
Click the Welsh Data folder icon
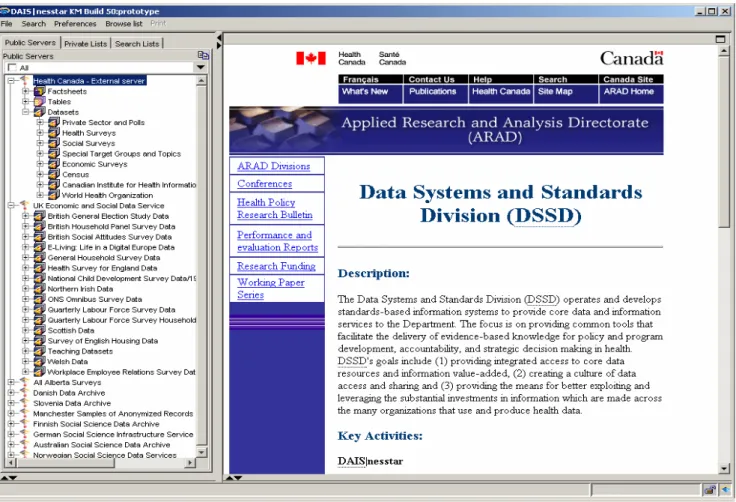[x=40, y=361]
